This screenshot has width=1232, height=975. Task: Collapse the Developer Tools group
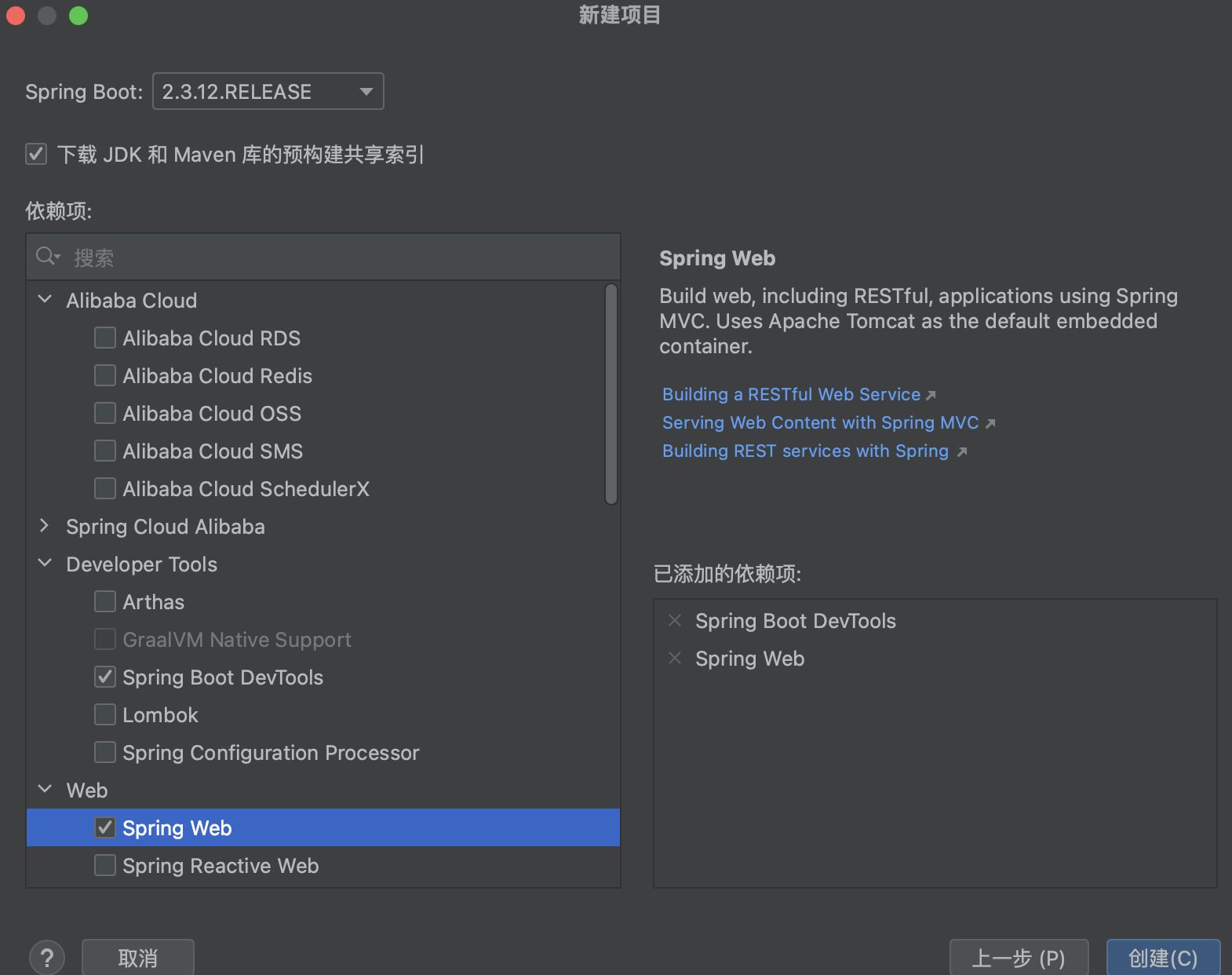pos(45,564)
